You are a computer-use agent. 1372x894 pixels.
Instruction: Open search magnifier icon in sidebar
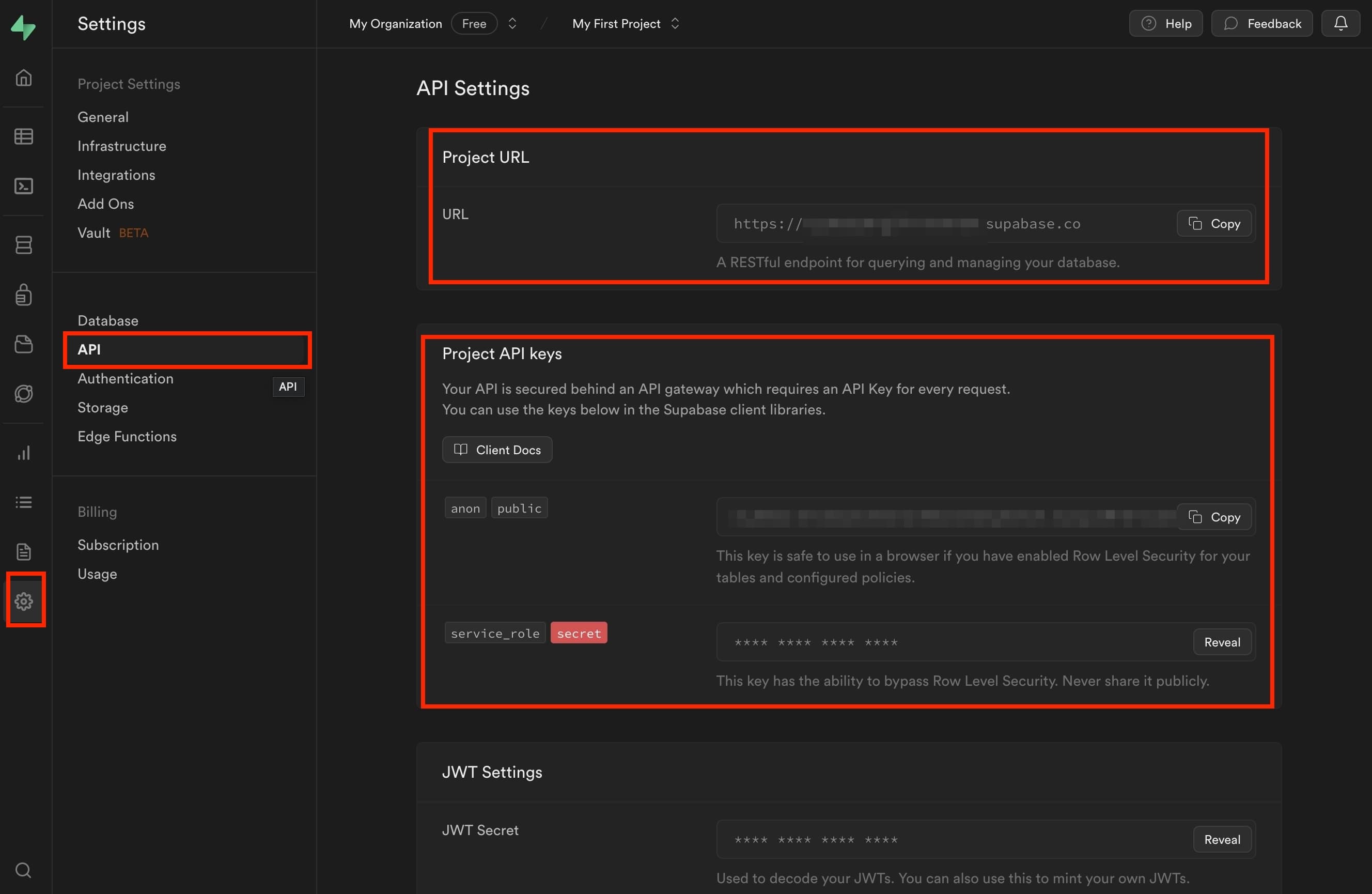click(x=23, y=870)
